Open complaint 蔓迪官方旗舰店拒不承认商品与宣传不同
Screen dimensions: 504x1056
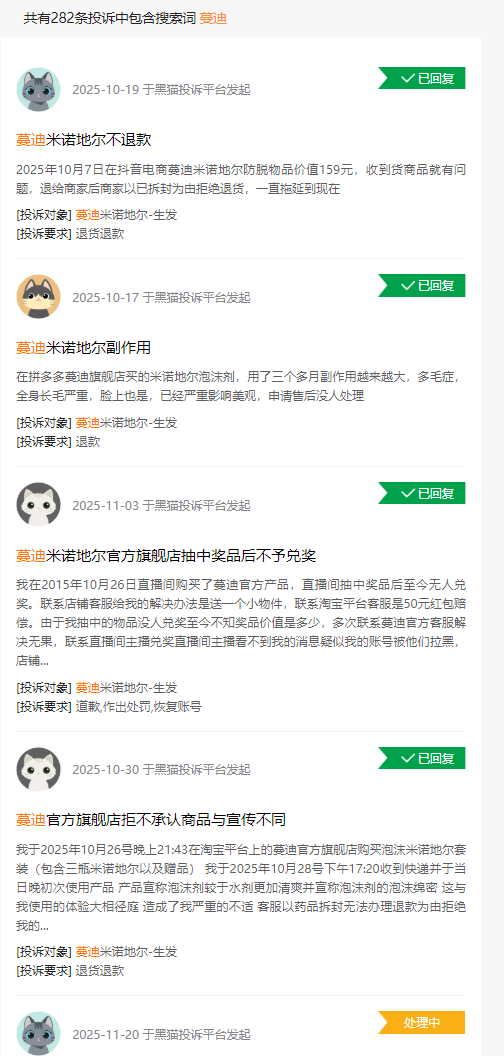[x=151, y=820]
